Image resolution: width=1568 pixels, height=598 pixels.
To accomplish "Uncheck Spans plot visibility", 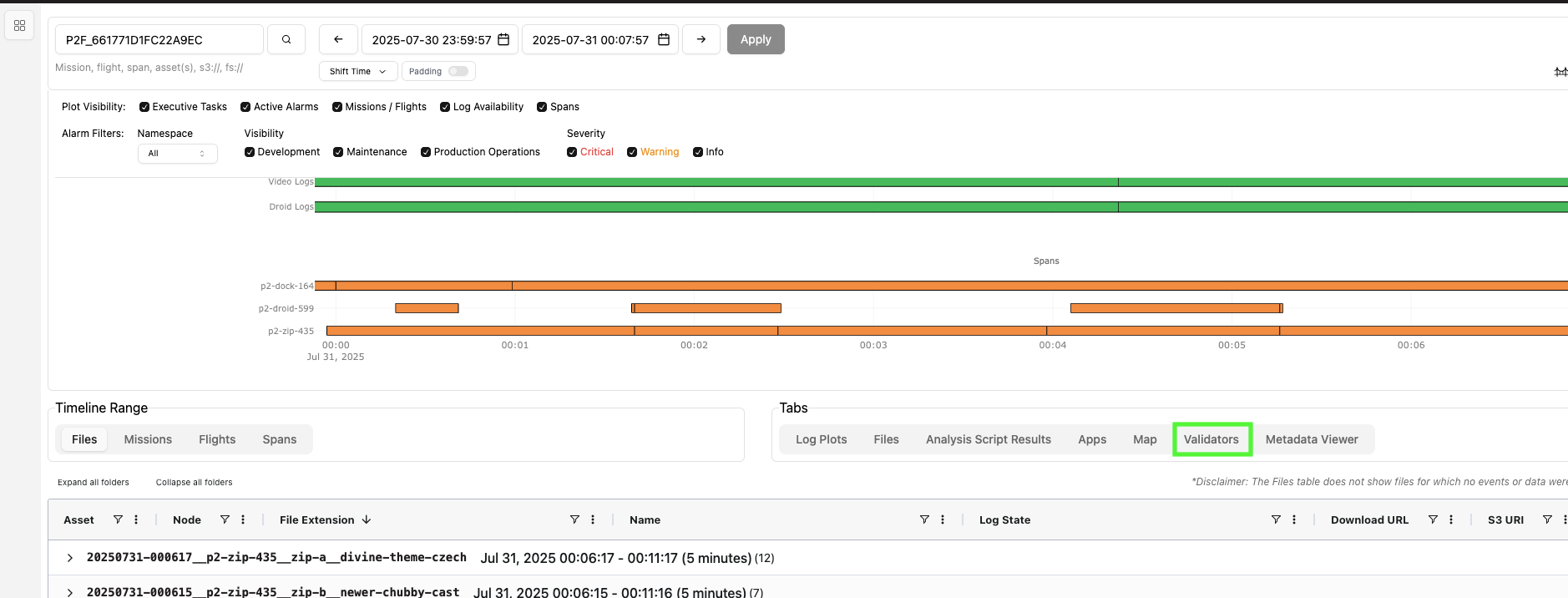I will coord(542,107).
